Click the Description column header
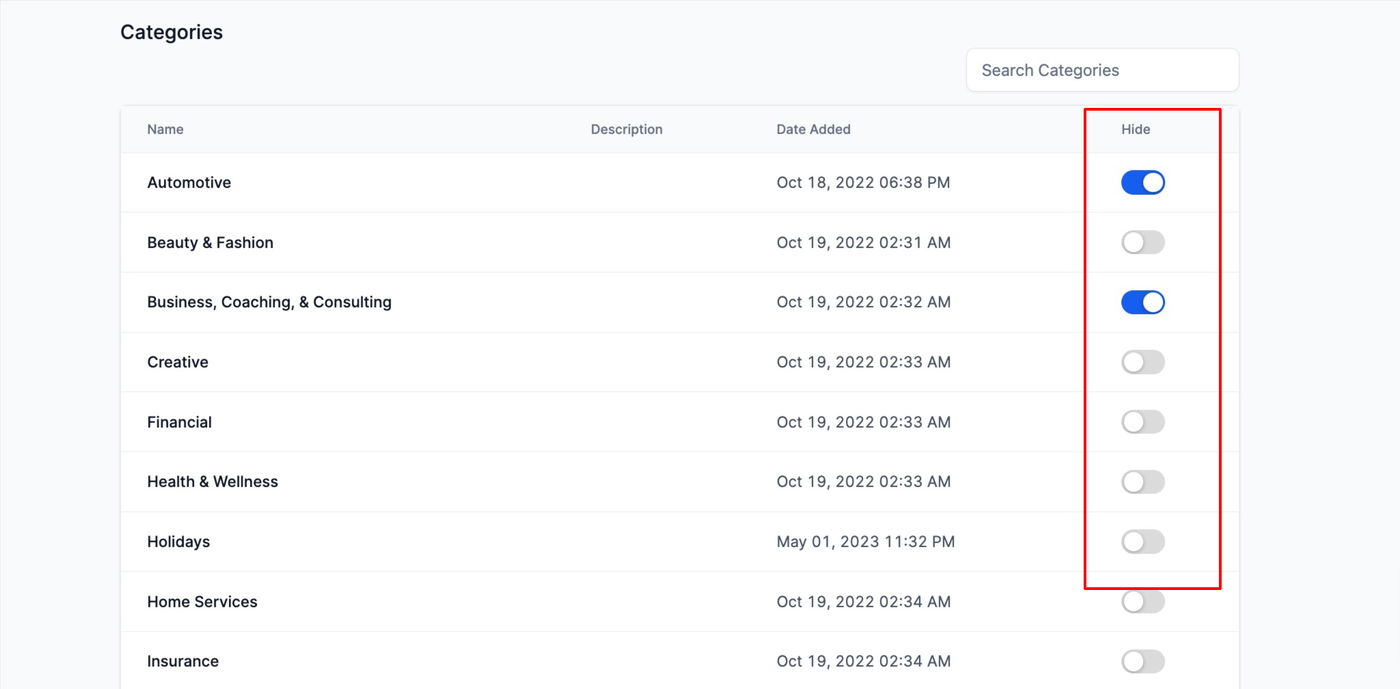The width and height of the screenshot is (1400, 689). pyautogui.click(x=626, y=129)
